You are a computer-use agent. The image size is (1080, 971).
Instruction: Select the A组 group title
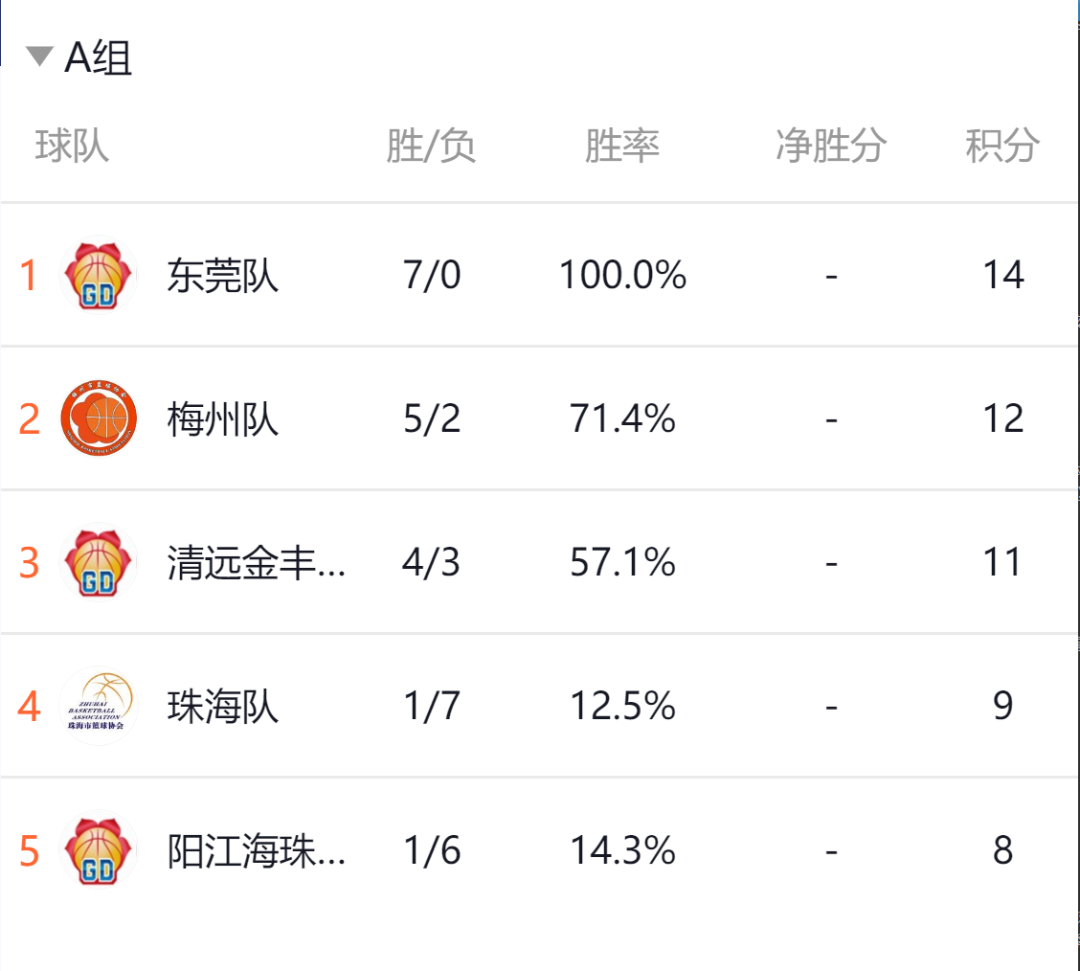pyautogui.click(x=98, y=57)
